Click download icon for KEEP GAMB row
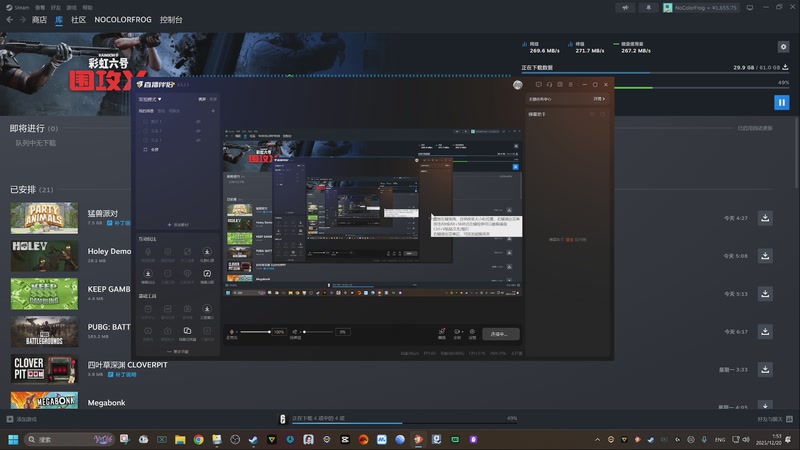 click(x=765, y=293)
